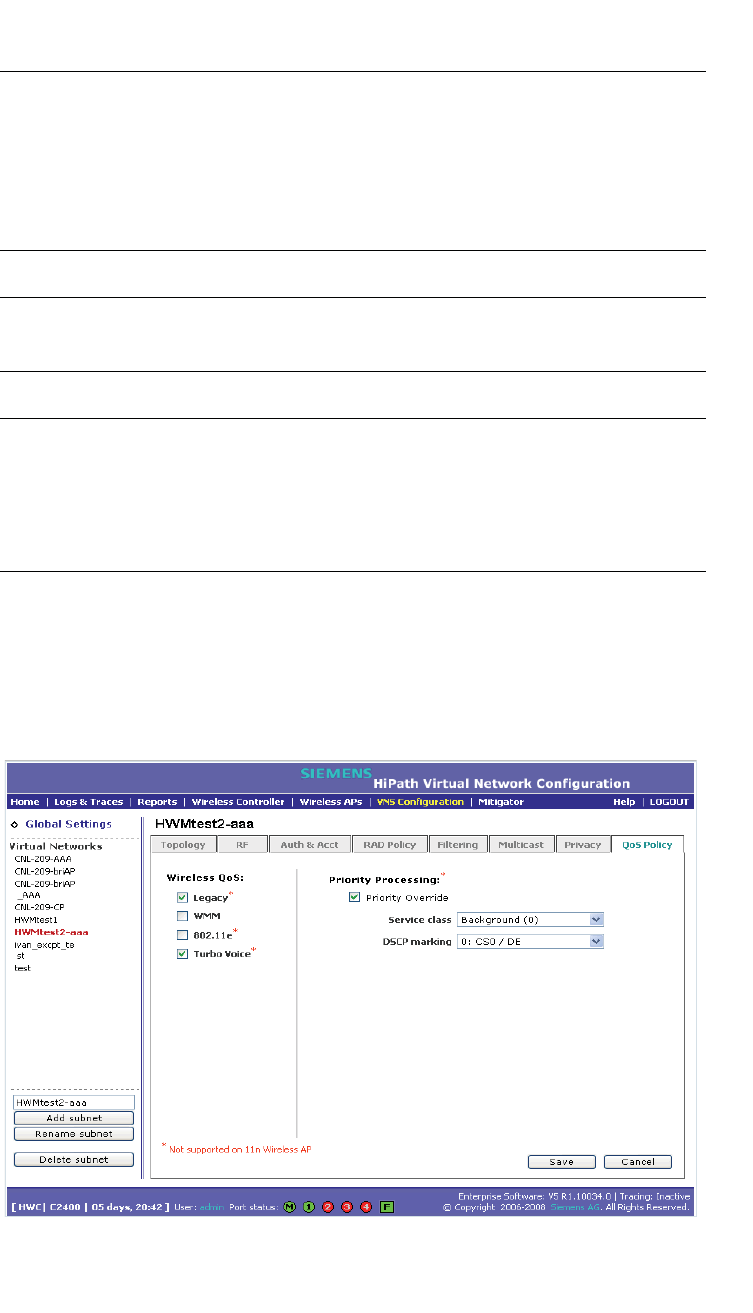Viewport: 753px width, 1313px height.
Task: Select HWMtest1 virtual network
Action: pyautogui.click(x=37, y=919)
